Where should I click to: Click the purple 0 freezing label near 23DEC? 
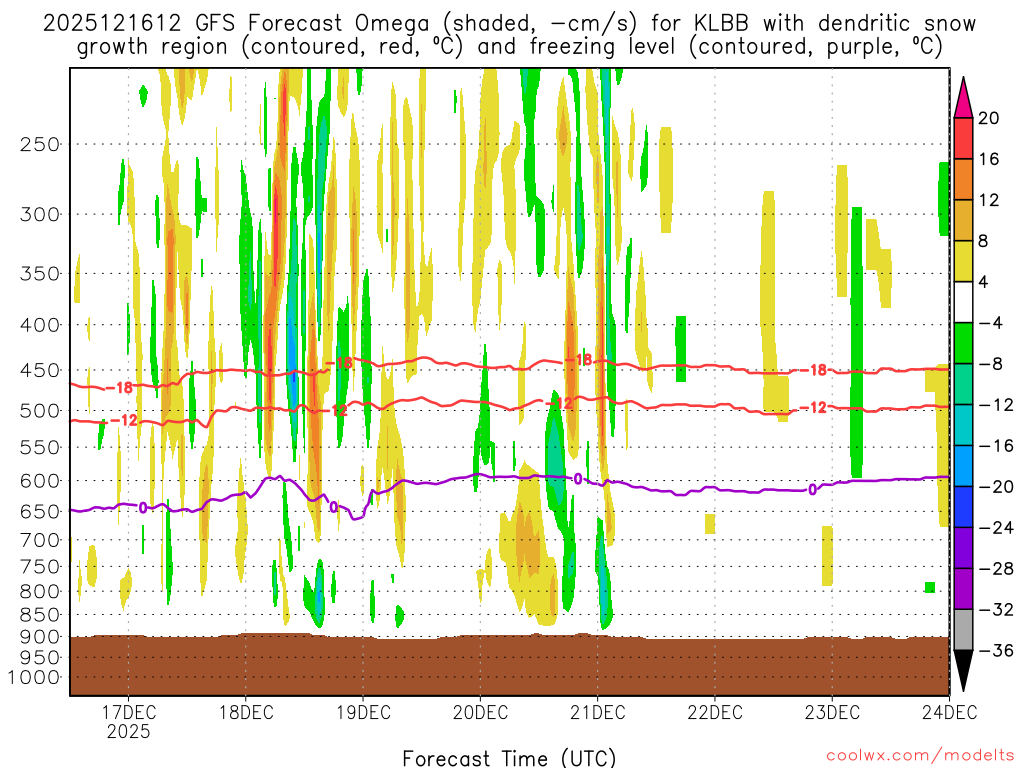pos(812,489)
